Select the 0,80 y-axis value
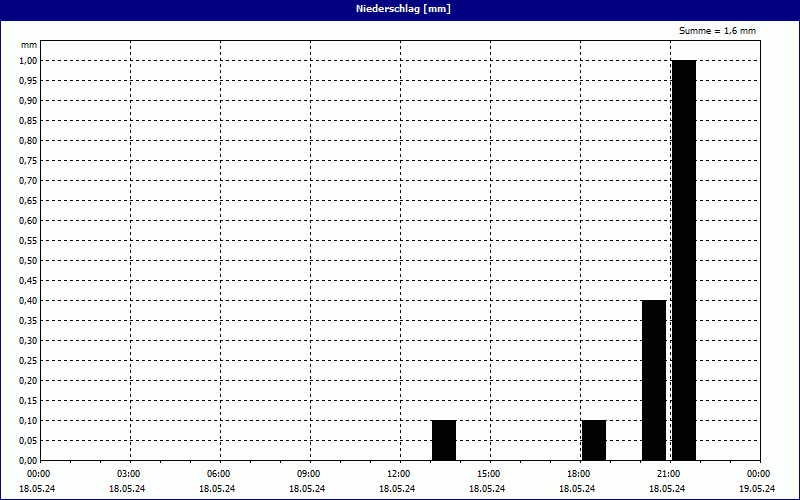This screenshot has width=800, height=500. click(29, 141)
